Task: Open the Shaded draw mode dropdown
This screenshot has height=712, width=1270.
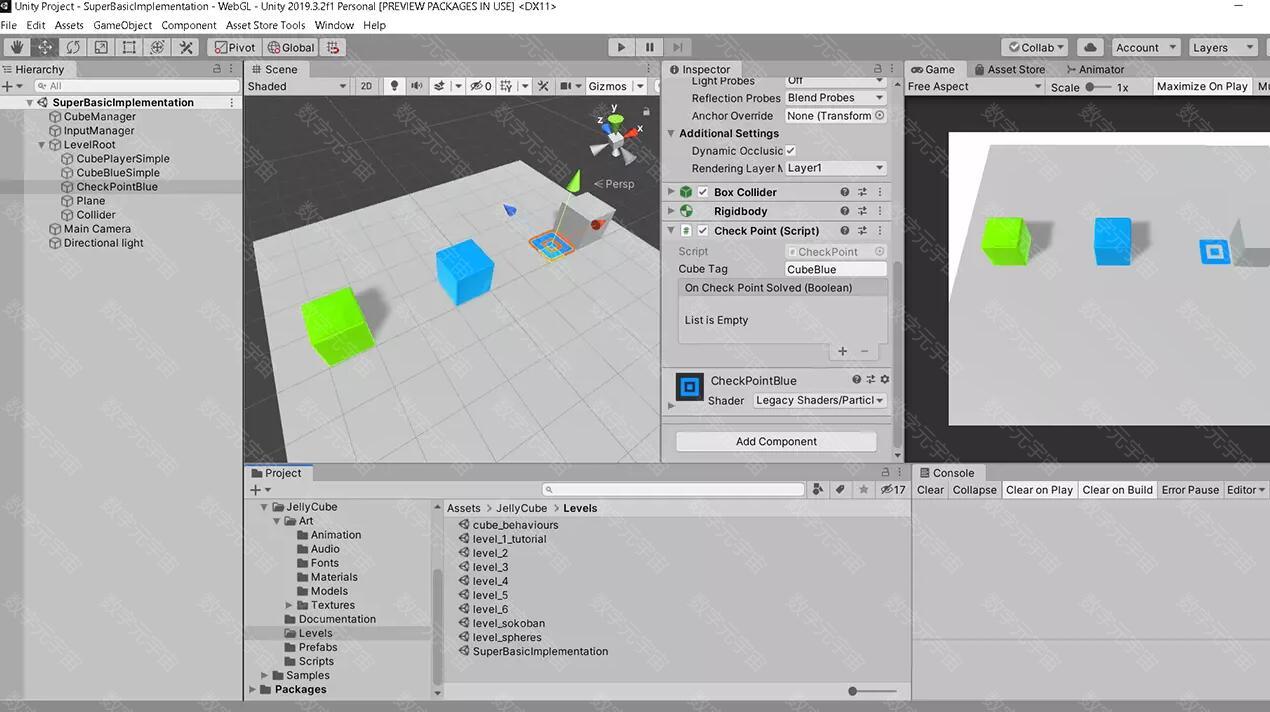Action: (x=297, y=86)
